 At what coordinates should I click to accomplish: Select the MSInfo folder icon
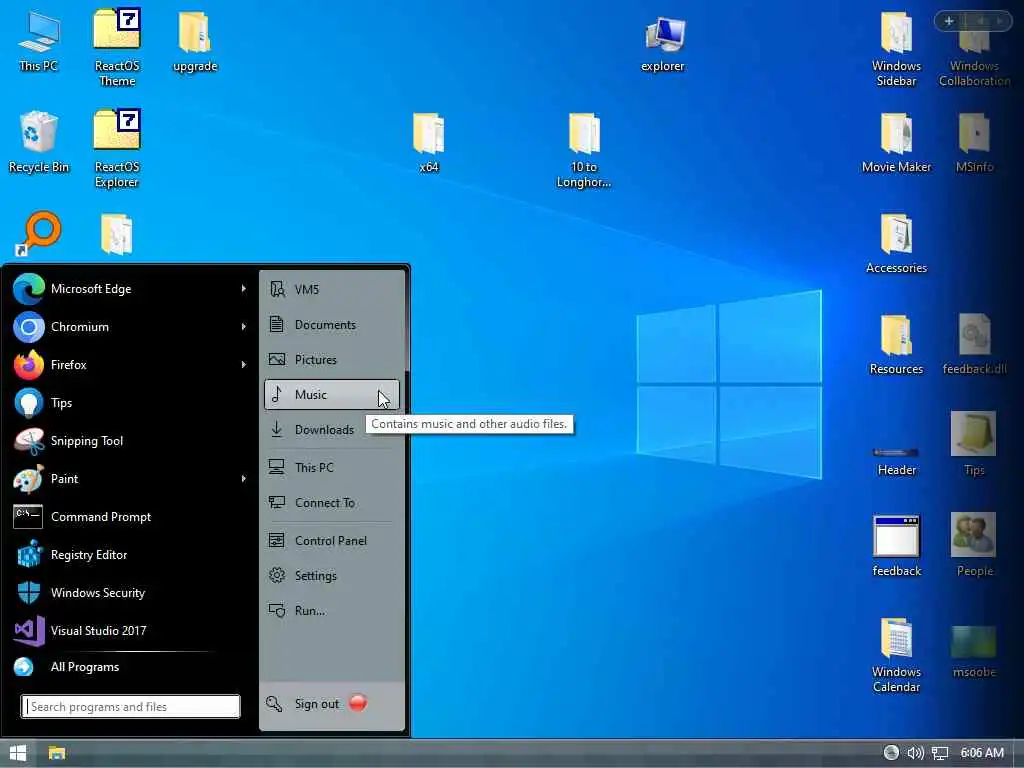coord(974,142)
